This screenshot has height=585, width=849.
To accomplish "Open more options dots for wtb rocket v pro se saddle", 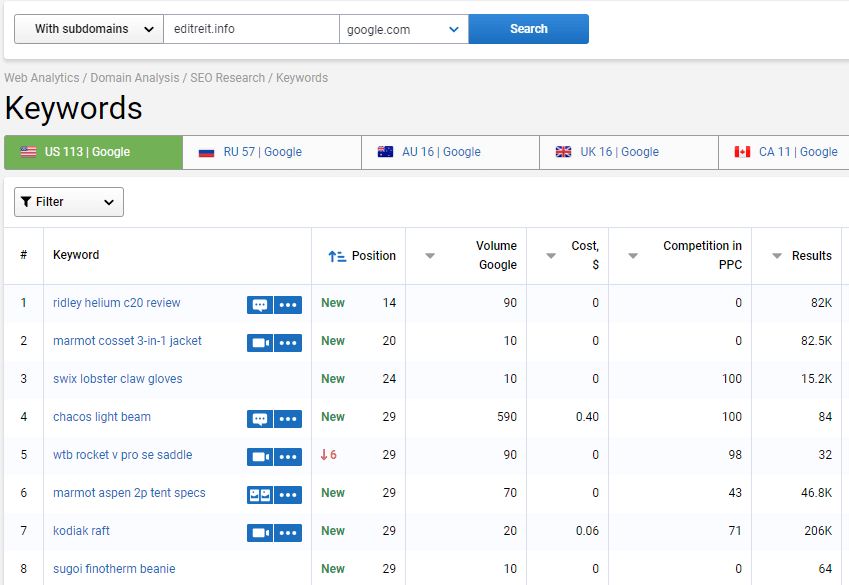I will 288,457.
